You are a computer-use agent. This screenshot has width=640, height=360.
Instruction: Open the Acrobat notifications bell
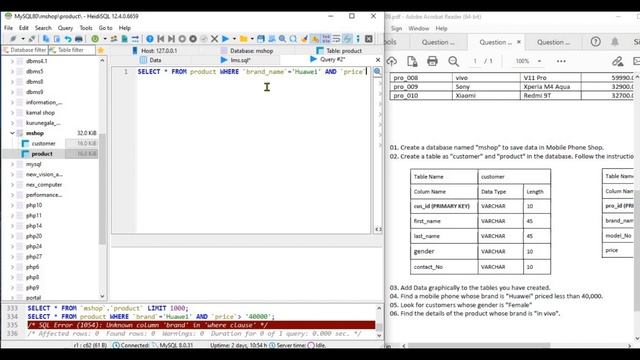click(615, 42)
